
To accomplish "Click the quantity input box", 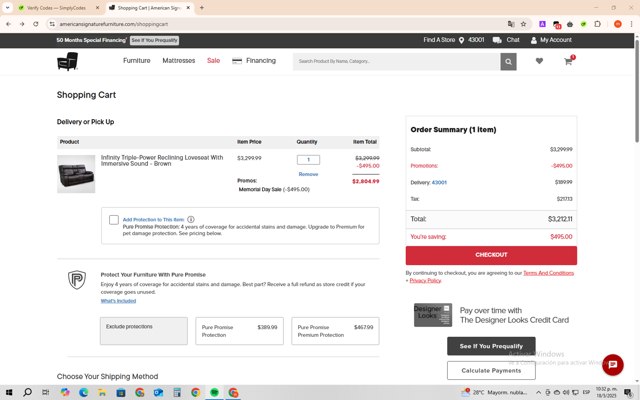I will pos(308,160).
